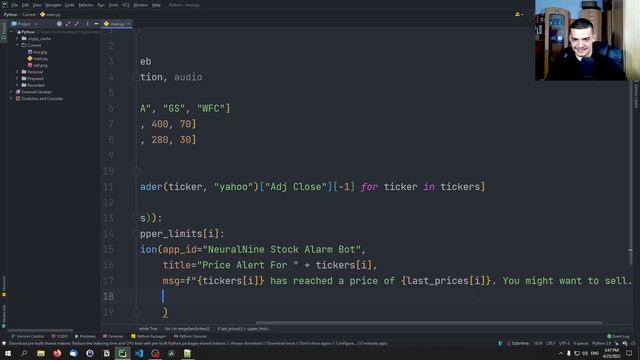This screenshot has width=640, height=360.
Task: Expand Scratches and Consoles node
Action: pyautogui.click(x=11, y=98)
